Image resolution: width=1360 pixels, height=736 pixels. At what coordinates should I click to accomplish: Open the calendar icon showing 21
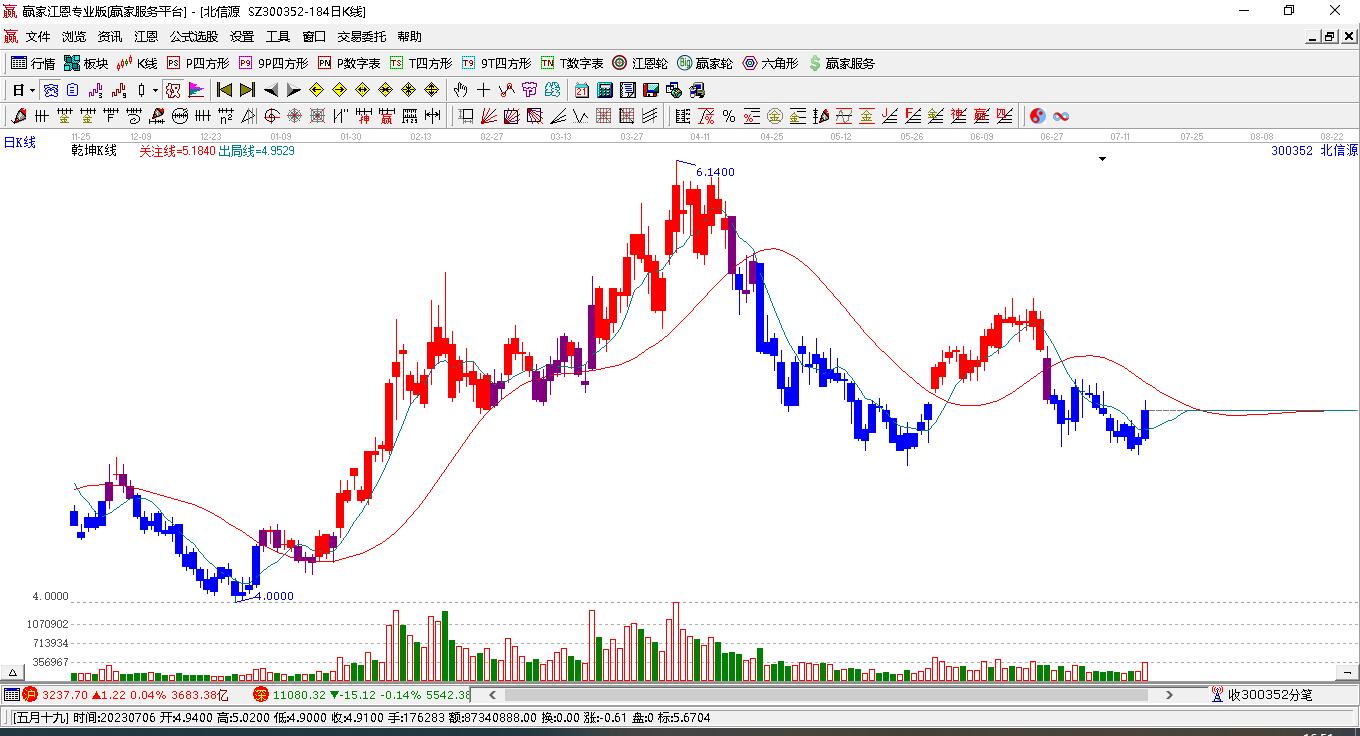point(582,90)
